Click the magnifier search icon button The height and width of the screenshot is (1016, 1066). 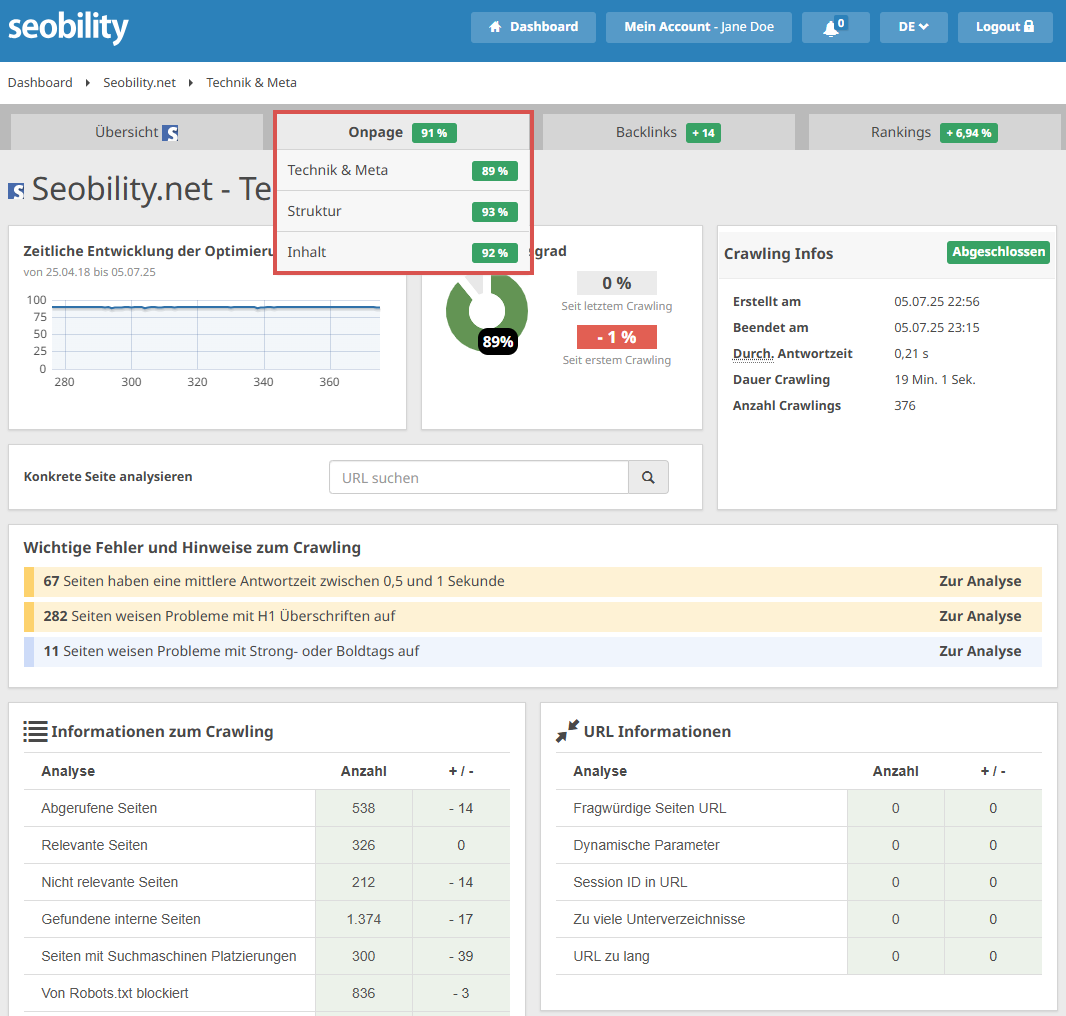[x=648, y=477]
